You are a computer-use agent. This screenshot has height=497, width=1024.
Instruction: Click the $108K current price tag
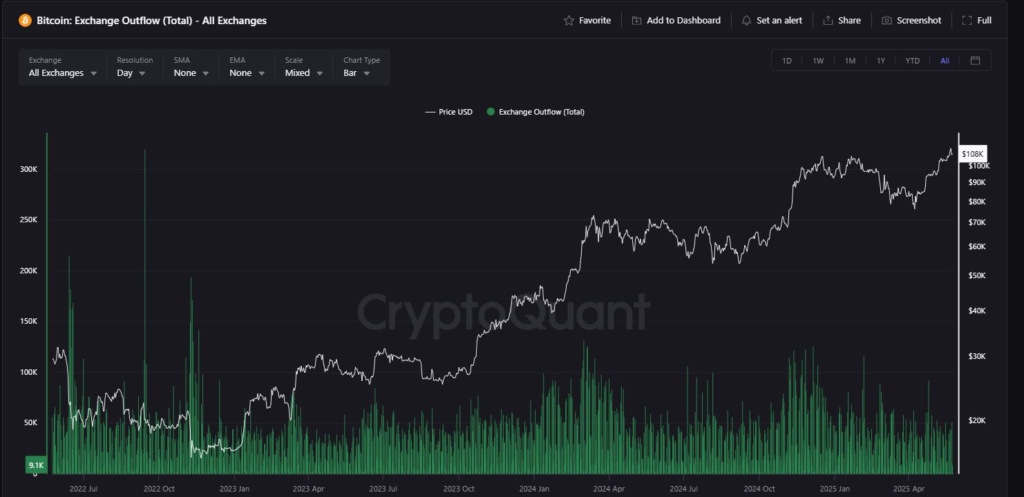972,154
